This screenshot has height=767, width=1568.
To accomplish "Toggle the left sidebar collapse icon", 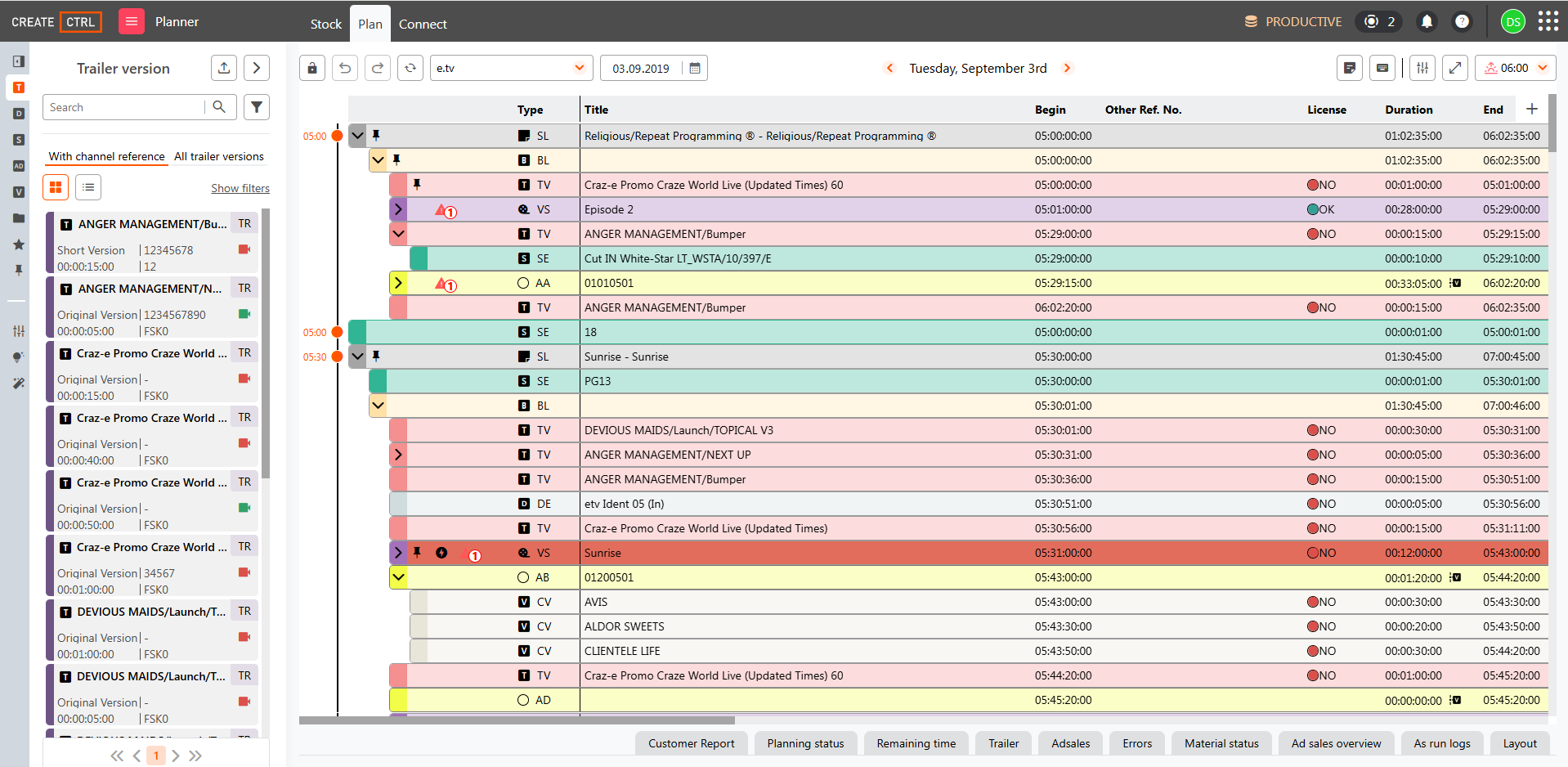I will [x=19, y=61].
